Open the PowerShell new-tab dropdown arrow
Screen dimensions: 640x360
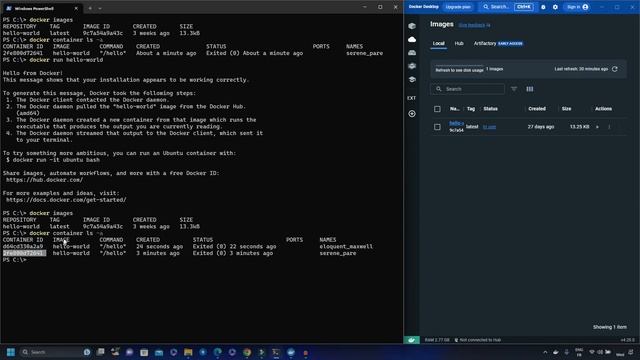pyautogui.click(x=100, y=8)
